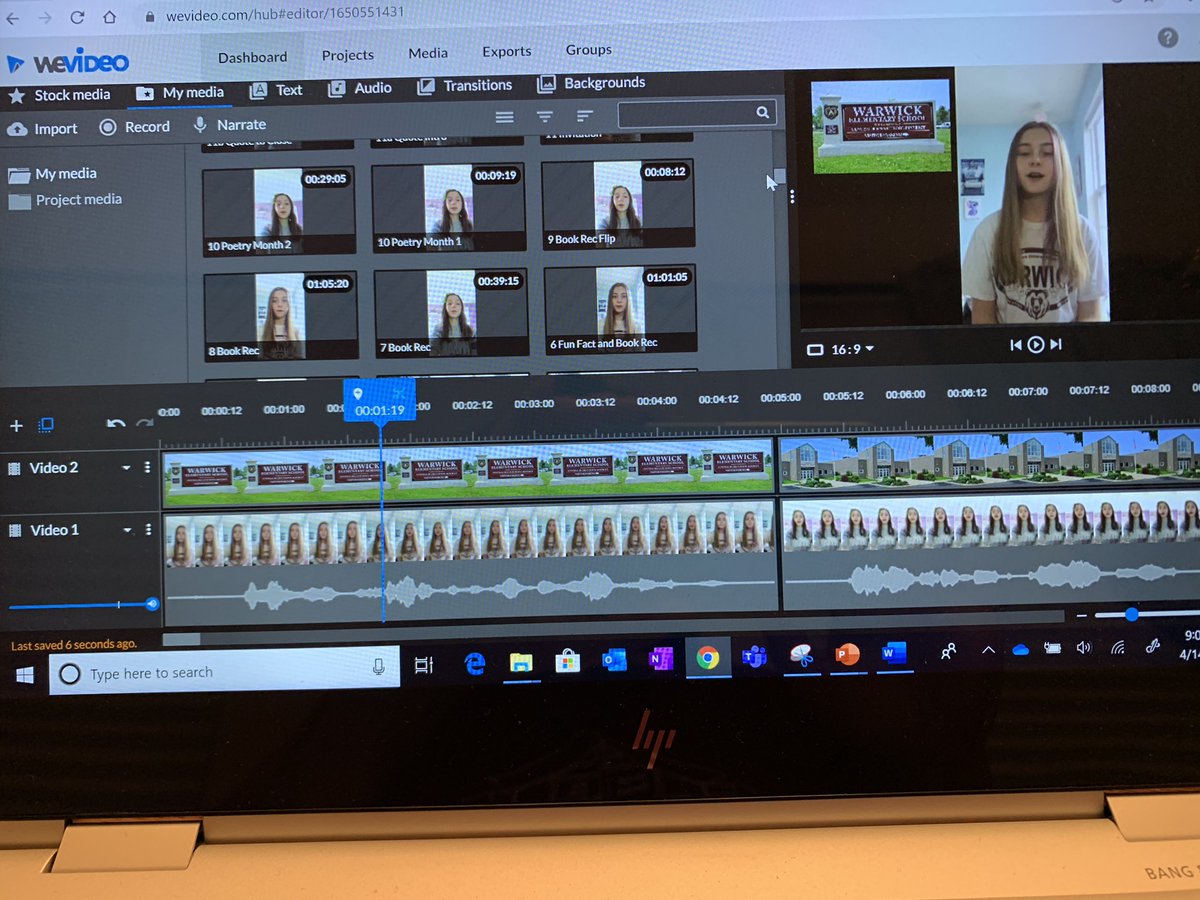Screen dimensions: 1200x900
Task: Open the Text panel
Action: click(276, 90)
